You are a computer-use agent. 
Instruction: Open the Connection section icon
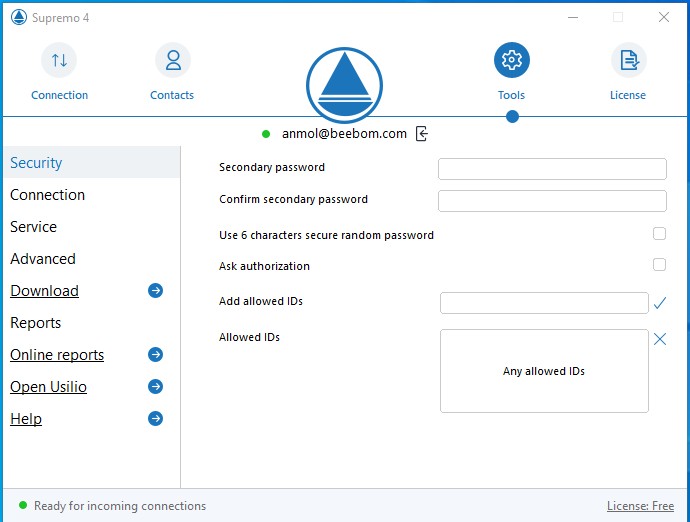click(x=59, y=60)
